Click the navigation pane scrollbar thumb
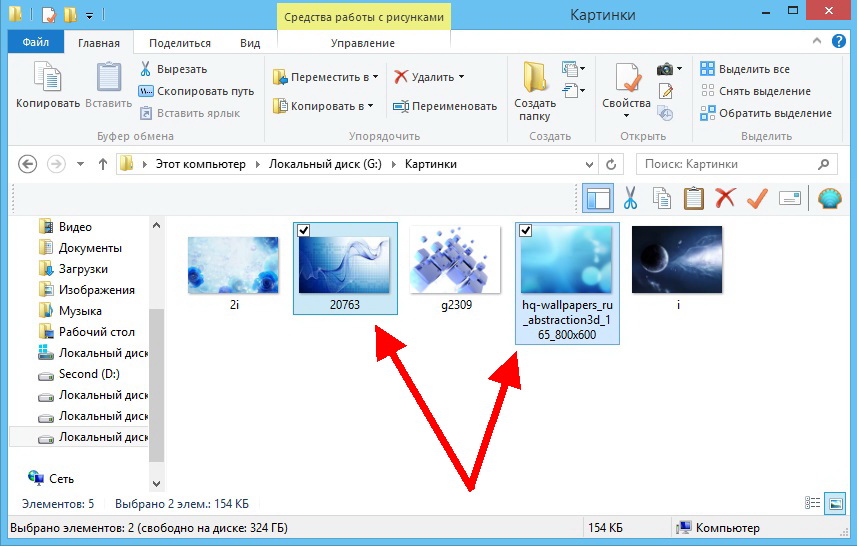The width and height of the screenshot is (857, 546). pos(156,385)
